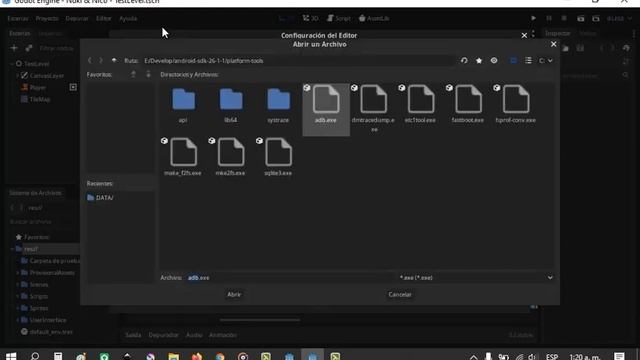Open the Depurar menu
This screenshot has width=640, height=360.
pyautogui.click(x=77, y=18)
